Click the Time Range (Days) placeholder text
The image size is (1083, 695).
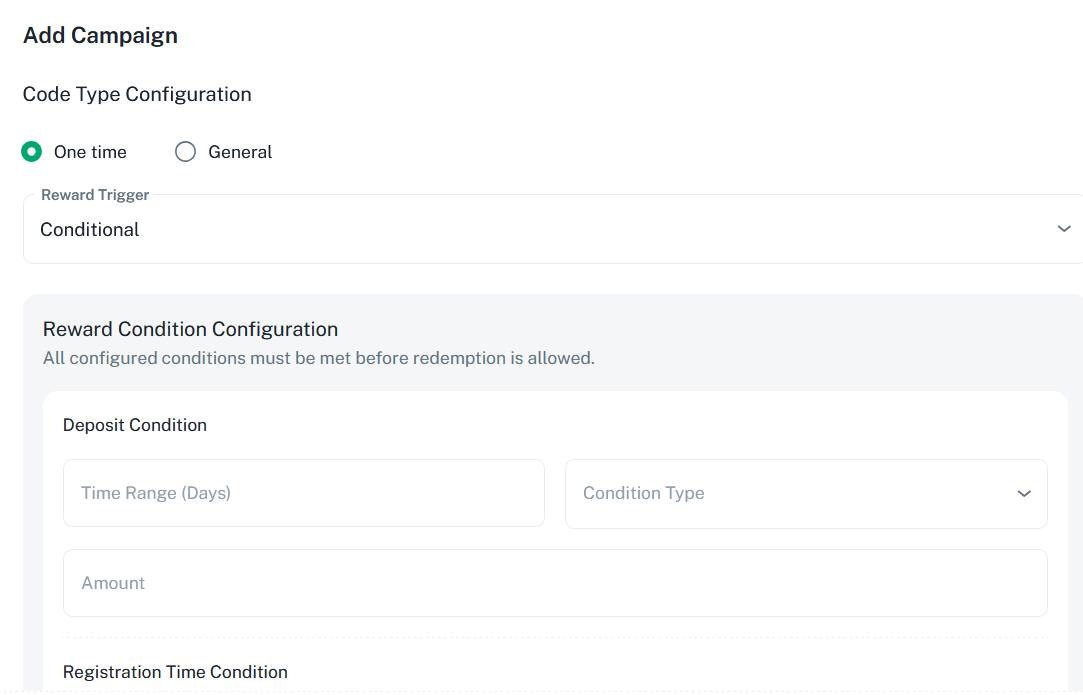coord(156,493)
